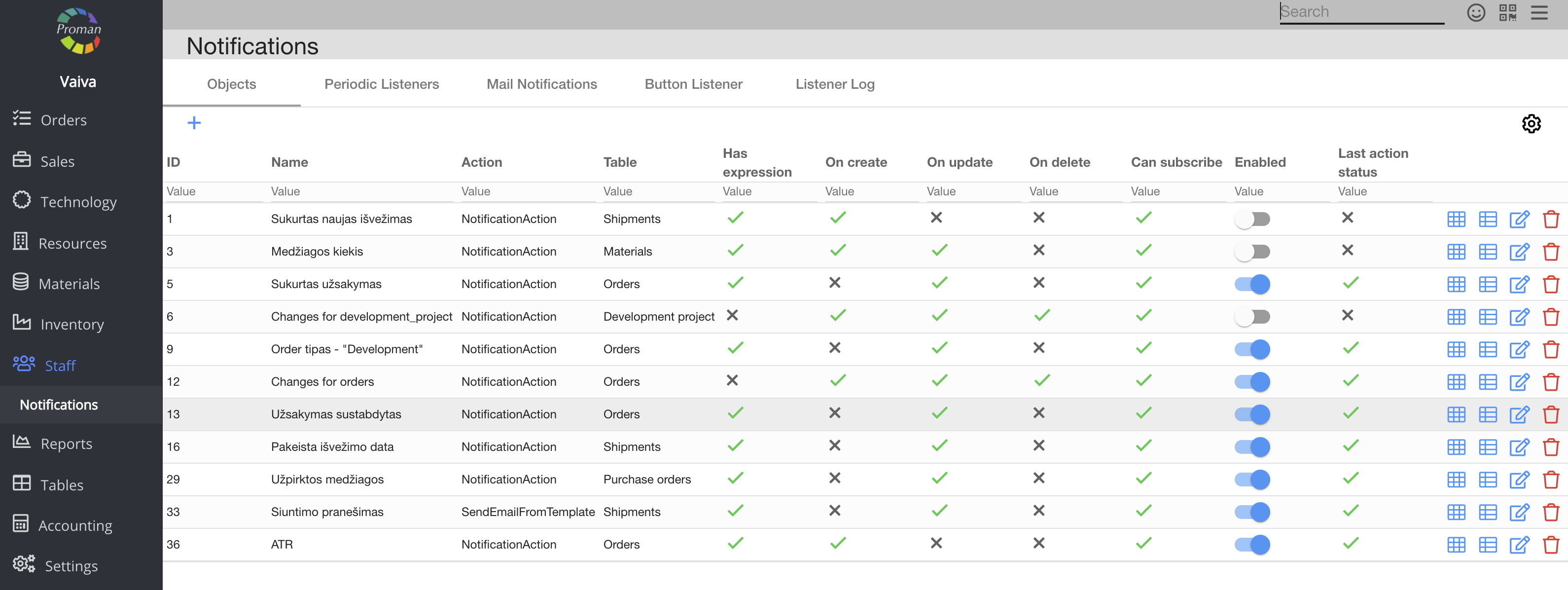Enable the Sukurtas naujas išvežimas toggle
Image resolution: width=1568 pixels, height=590 pixels.
point(1252,219)
